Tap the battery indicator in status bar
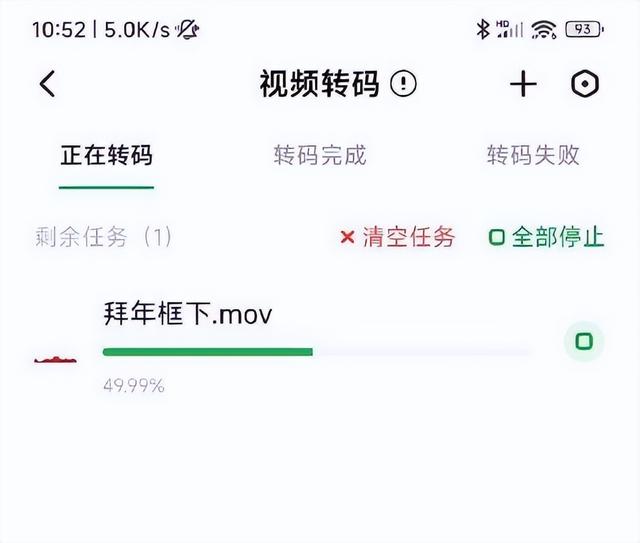Image resolution: width=640 pixels, height=543 pixels. 584,29
